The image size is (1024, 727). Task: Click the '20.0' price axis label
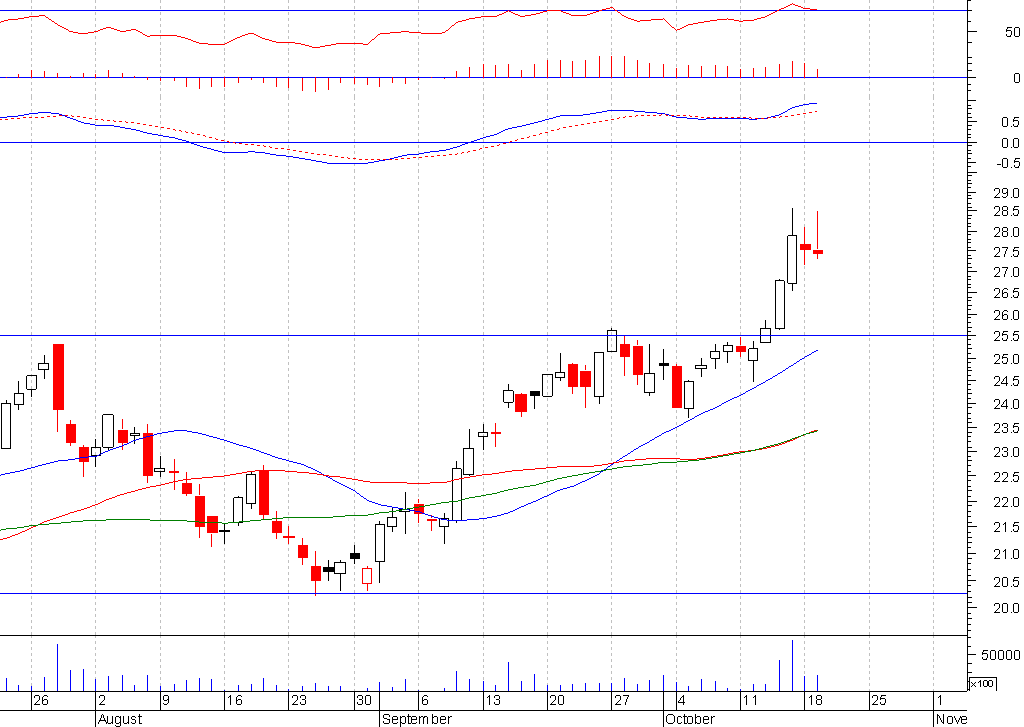tap(1006, 608)
